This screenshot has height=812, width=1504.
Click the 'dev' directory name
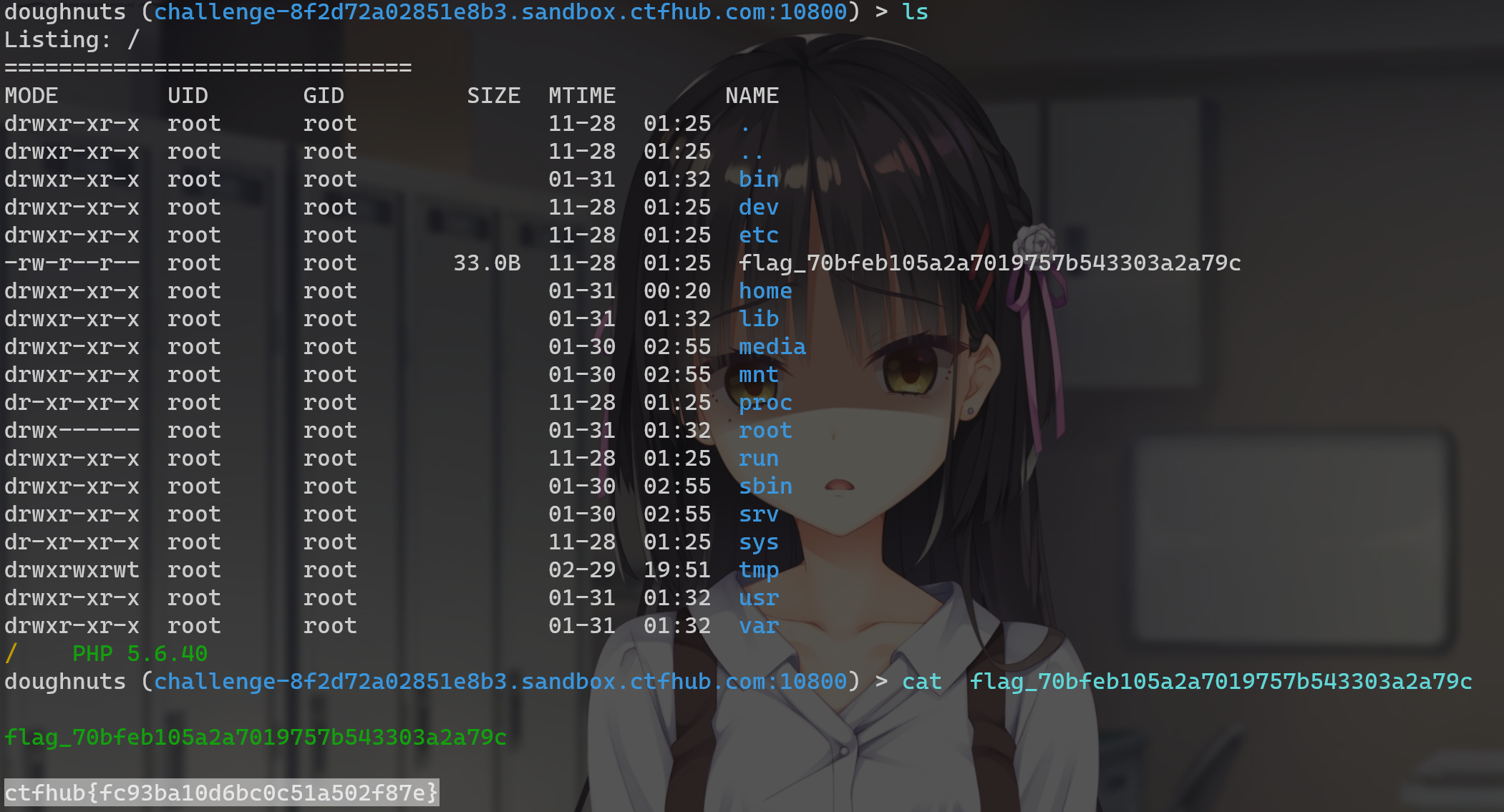coord(759,207)
